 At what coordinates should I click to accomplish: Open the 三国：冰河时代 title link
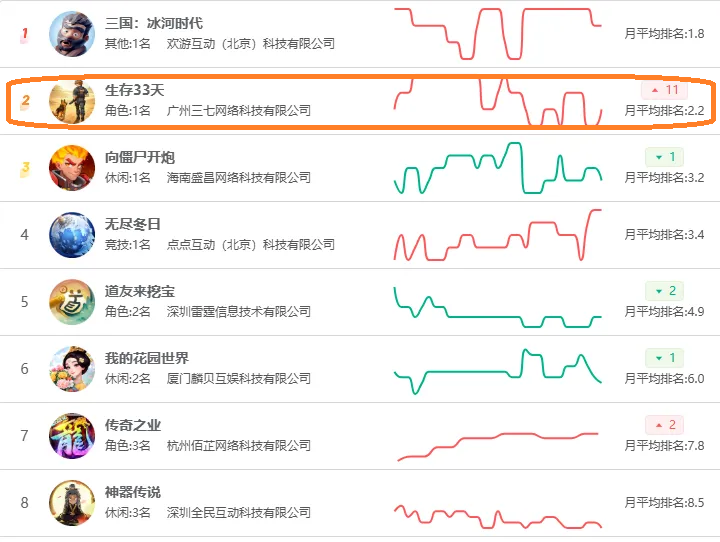[154, 23]
